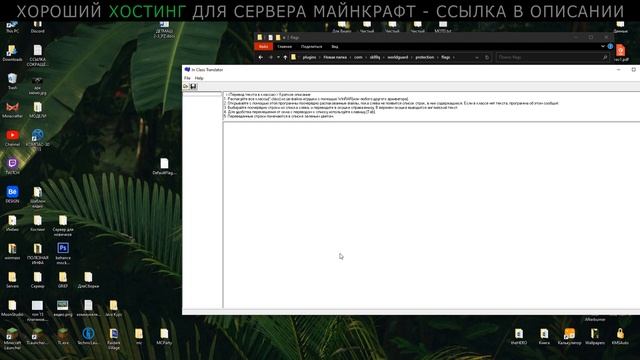Select the МОДЕЛИ folder on desktop
The image size is (640, 360).
(x=38, y=110)
